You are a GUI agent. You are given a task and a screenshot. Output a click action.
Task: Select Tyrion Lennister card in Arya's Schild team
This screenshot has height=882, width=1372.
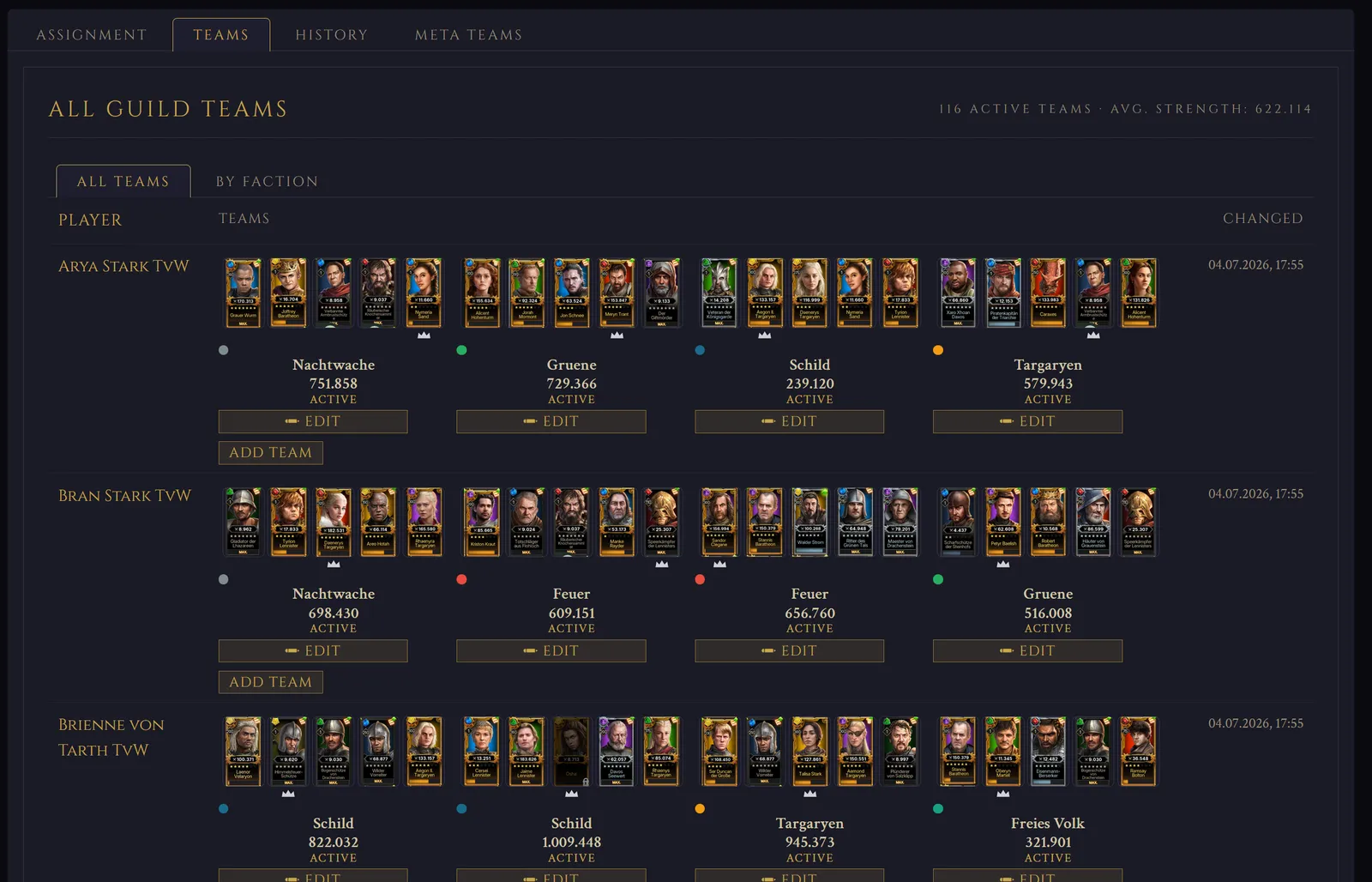click(900, 293)
